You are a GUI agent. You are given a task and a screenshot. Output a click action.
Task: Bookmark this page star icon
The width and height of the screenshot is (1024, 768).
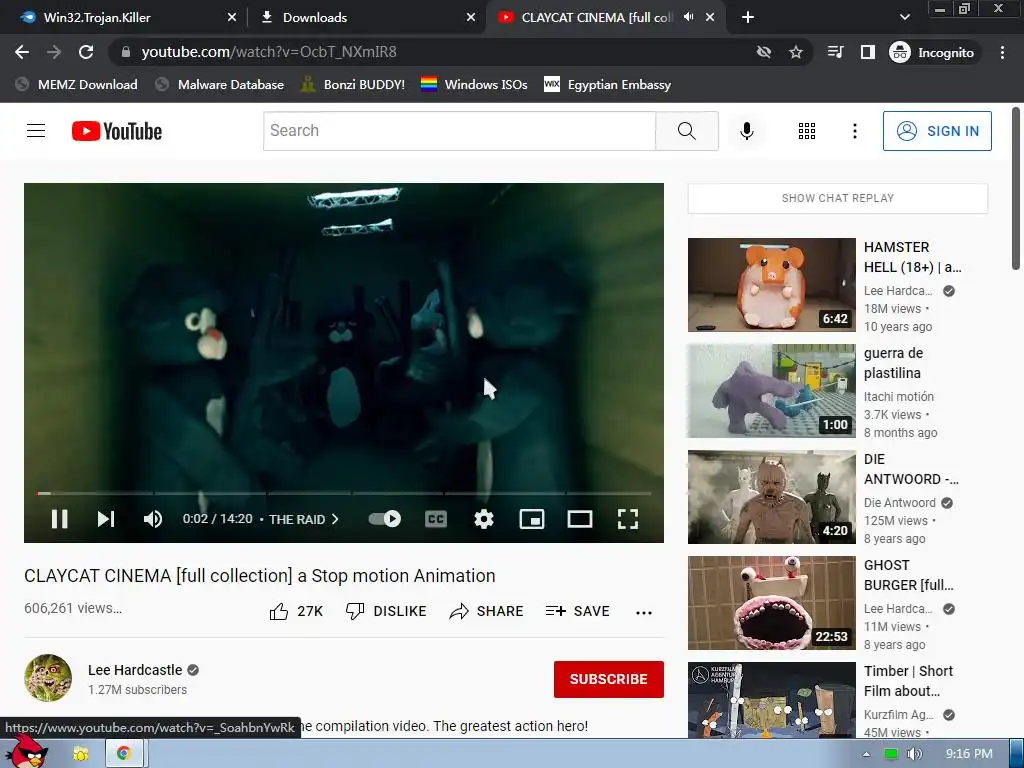(795, 52)
